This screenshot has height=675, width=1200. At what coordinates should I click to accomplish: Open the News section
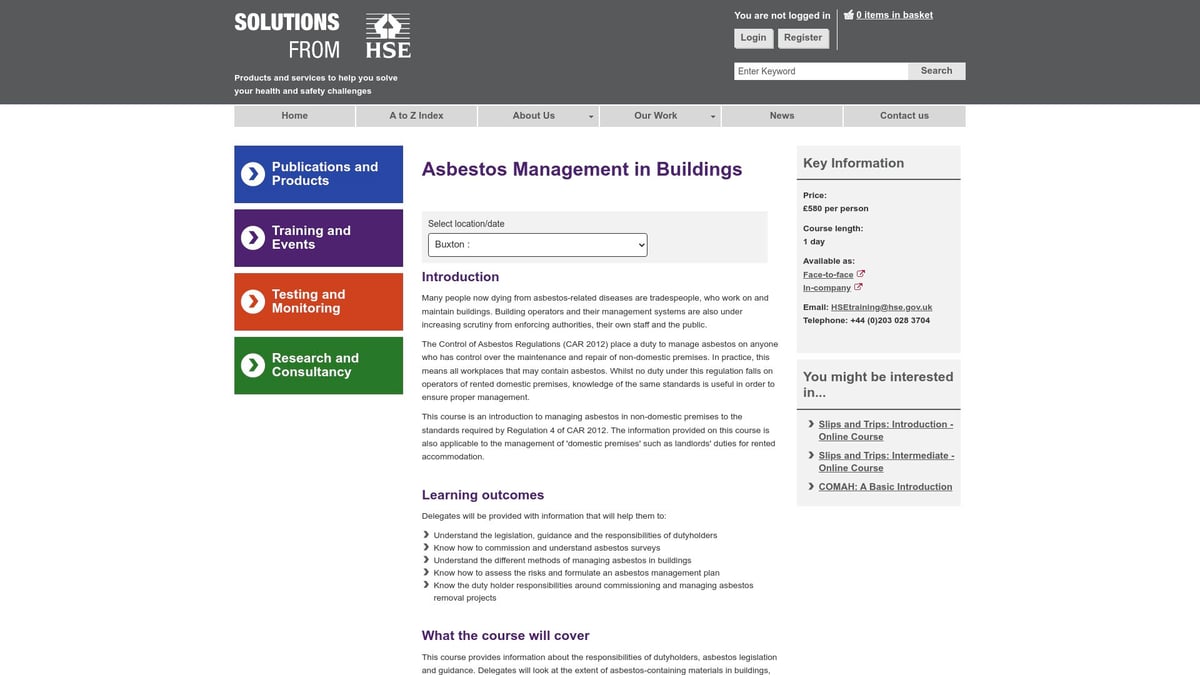[x=781, y=115]
